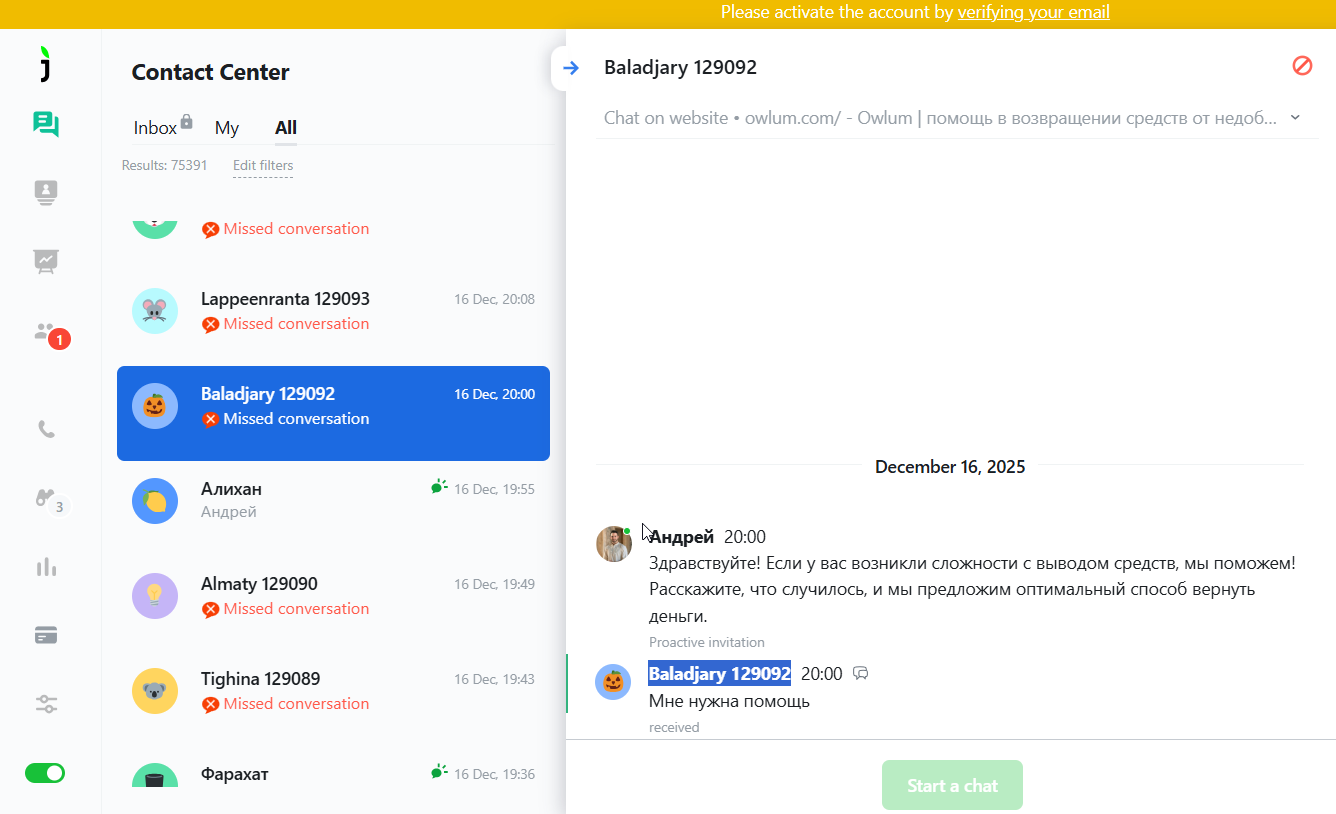Click the speech bubble icon after 20:00
The width and height of the screenshot is (1336, 814).
coord(860,674)
